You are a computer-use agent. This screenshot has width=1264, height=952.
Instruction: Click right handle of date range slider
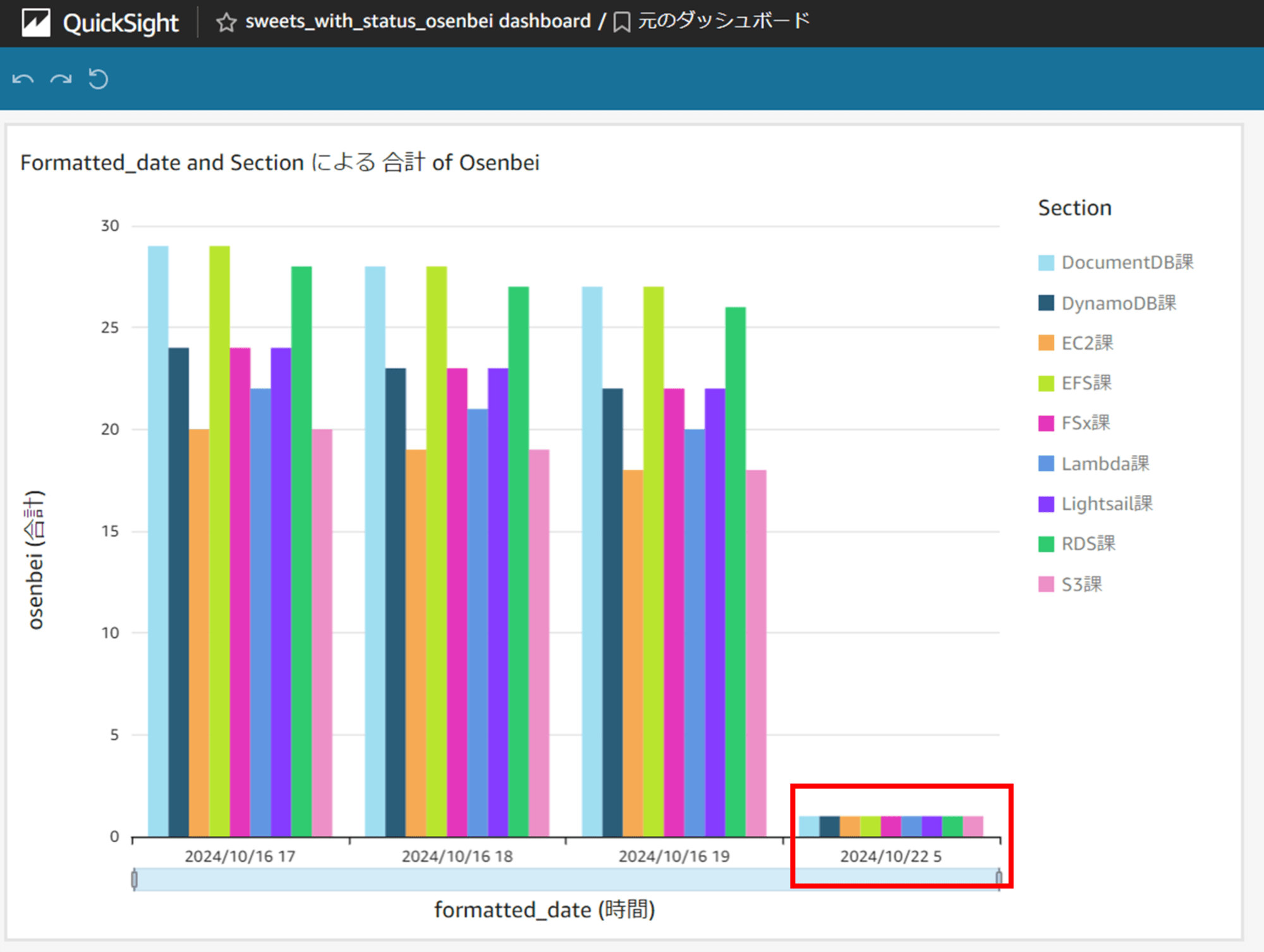tap(999, 879)
